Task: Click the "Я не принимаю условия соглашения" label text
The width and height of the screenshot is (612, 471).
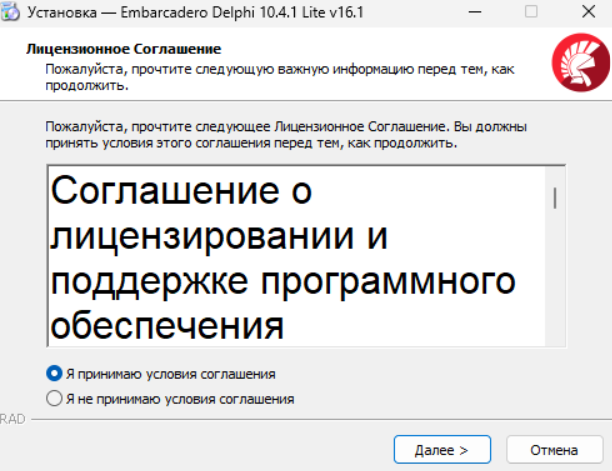Action: click(x=180, y=399)
